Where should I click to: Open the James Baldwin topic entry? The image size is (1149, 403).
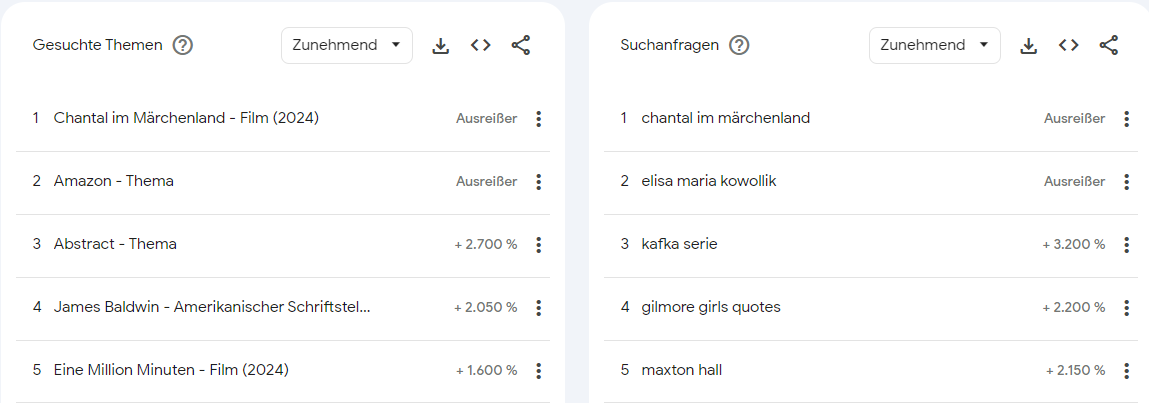tap(212, 307)
